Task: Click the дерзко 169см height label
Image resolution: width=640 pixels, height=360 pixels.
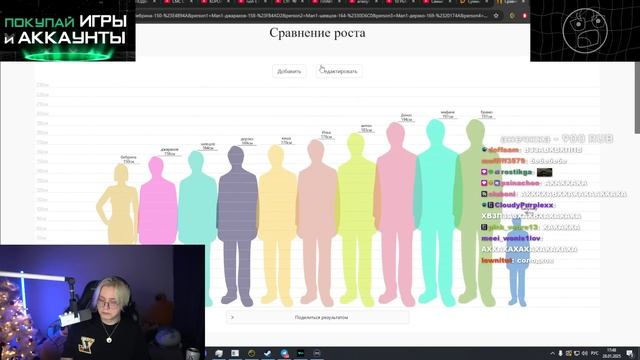Action: click(247, 141)
